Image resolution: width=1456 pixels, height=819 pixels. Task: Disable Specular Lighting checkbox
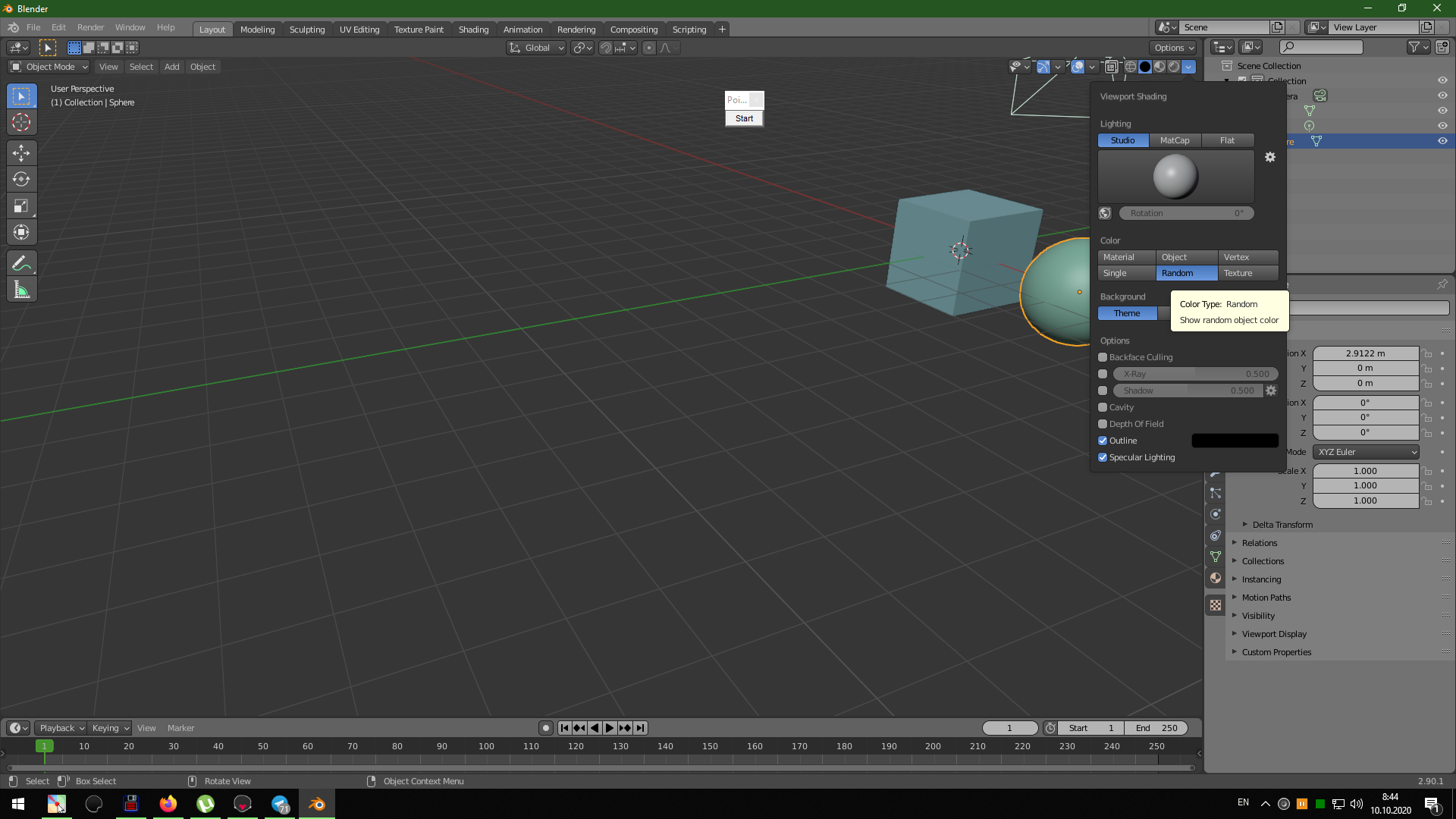click(1103, 457)
